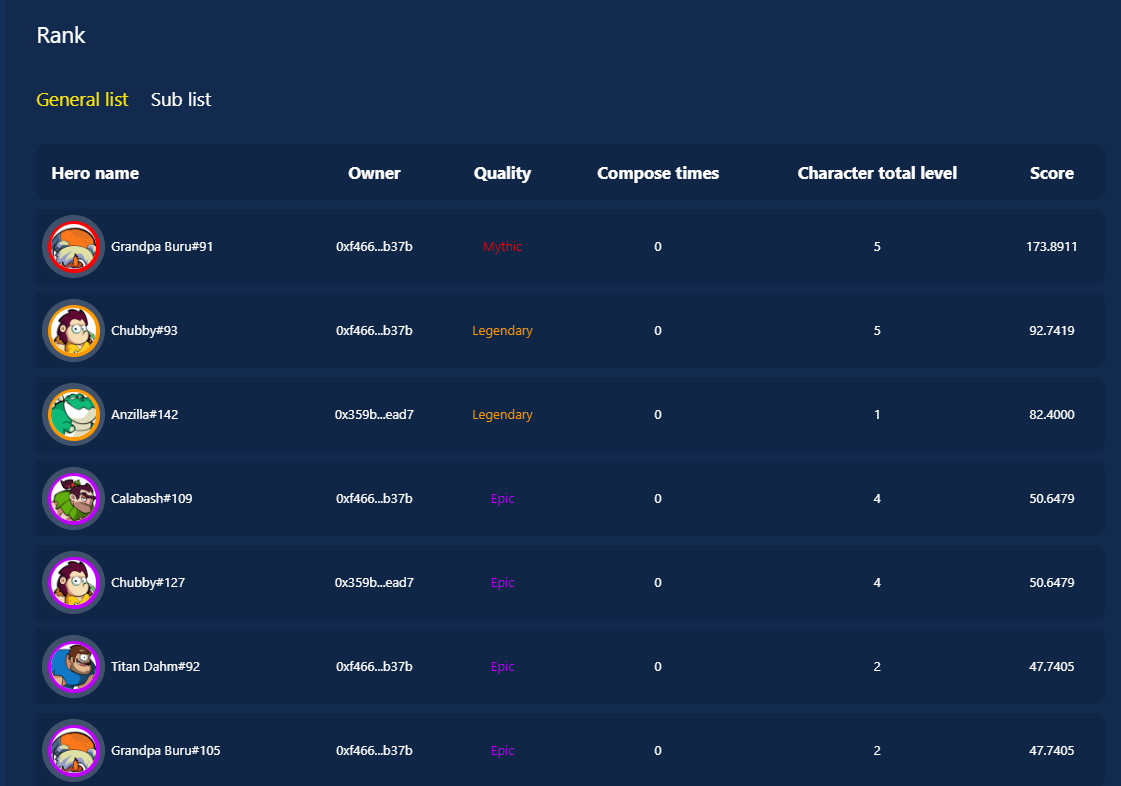Click owner address in Titan Dahm#92 row
This screenshot has width=1121, height=786.
pos(374,667)
